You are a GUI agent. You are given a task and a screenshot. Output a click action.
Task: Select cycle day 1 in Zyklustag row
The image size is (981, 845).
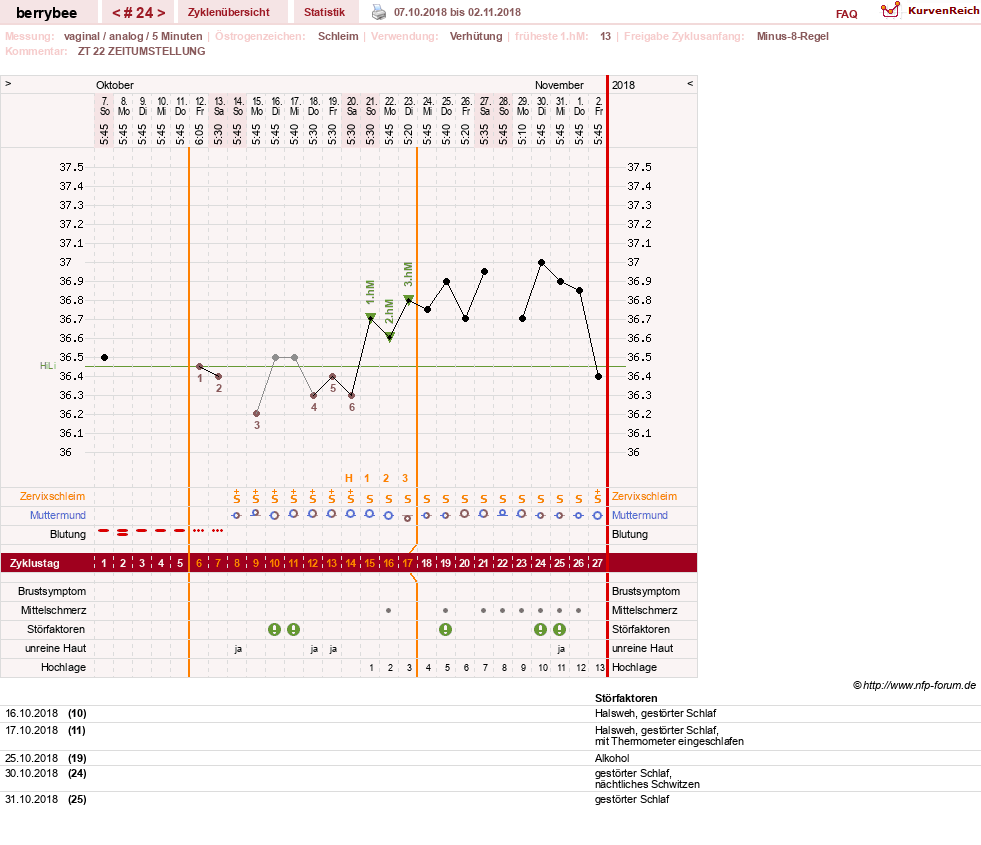(104, 563)
